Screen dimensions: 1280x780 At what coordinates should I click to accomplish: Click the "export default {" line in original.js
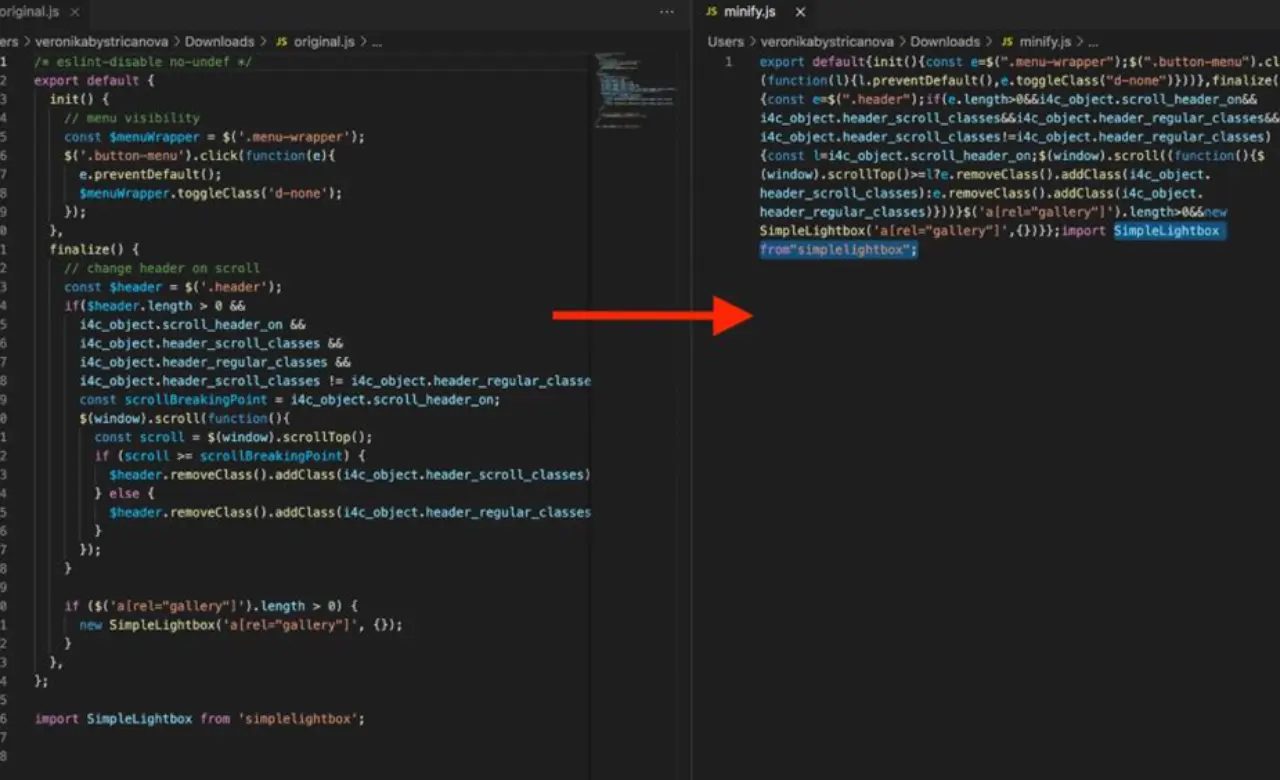(94, 81)
